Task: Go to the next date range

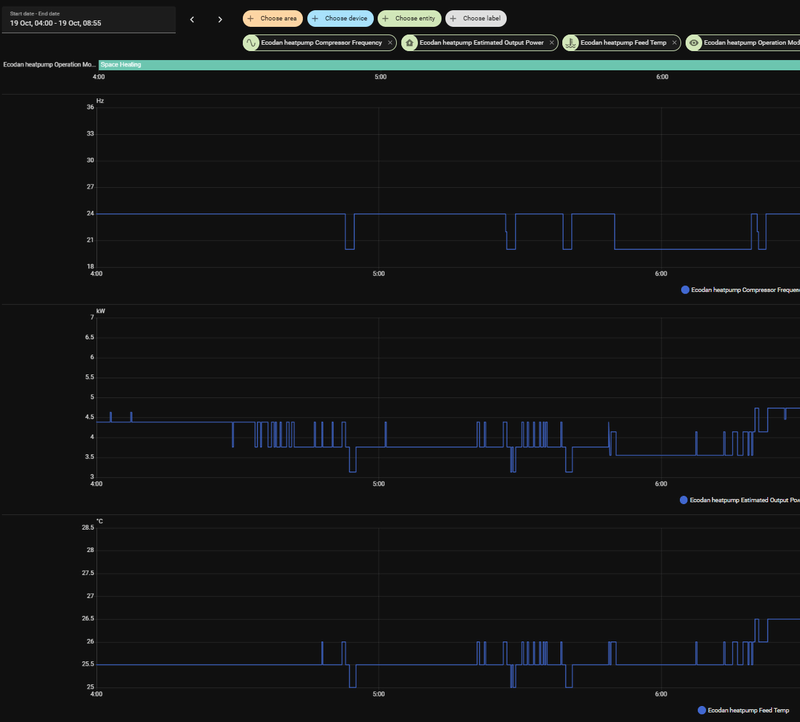Action: pyautogui.click(x=220, y=19)
